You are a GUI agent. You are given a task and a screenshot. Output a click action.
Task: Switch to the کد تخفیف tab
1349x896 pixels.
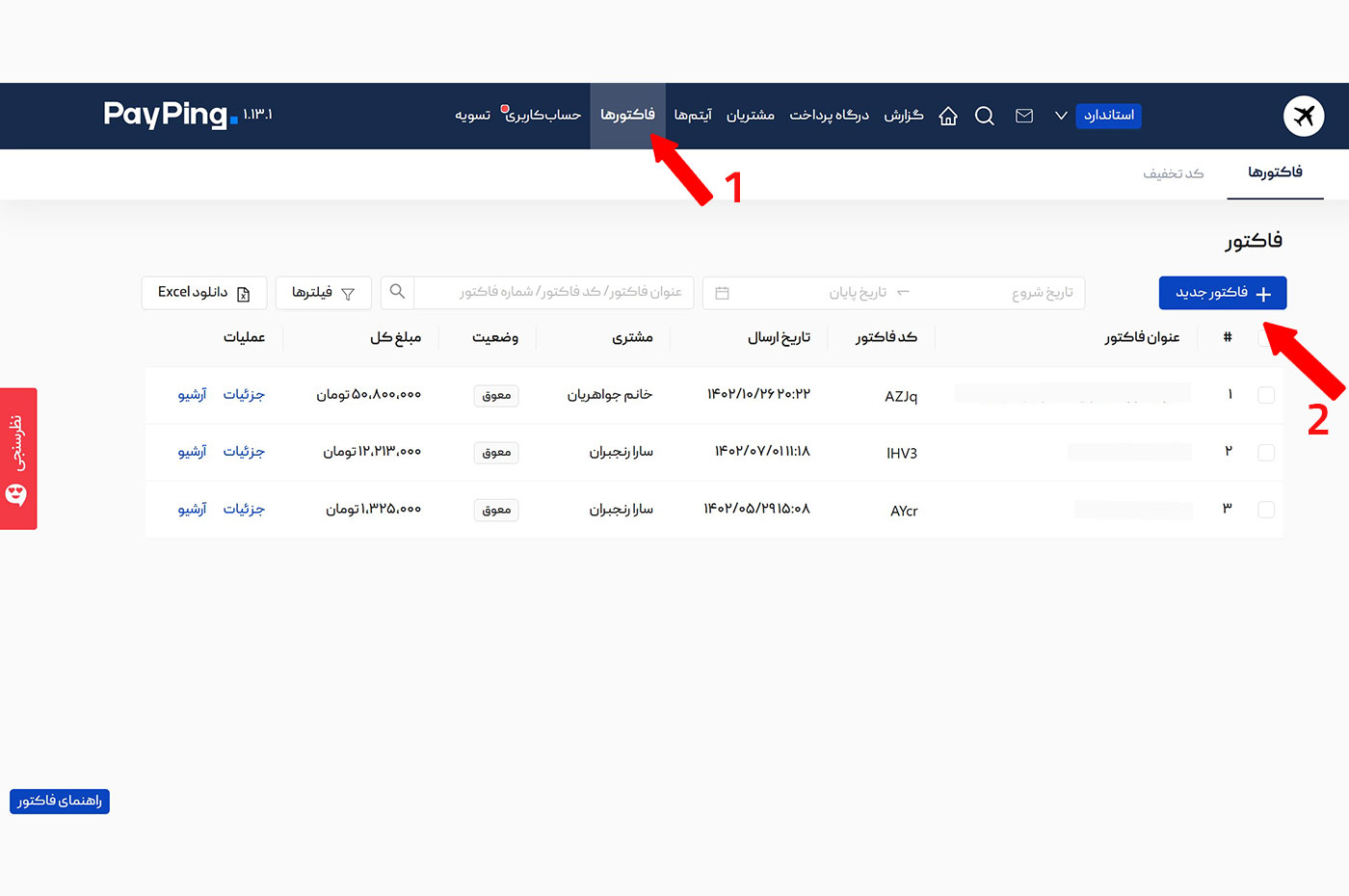[1173, 173]
